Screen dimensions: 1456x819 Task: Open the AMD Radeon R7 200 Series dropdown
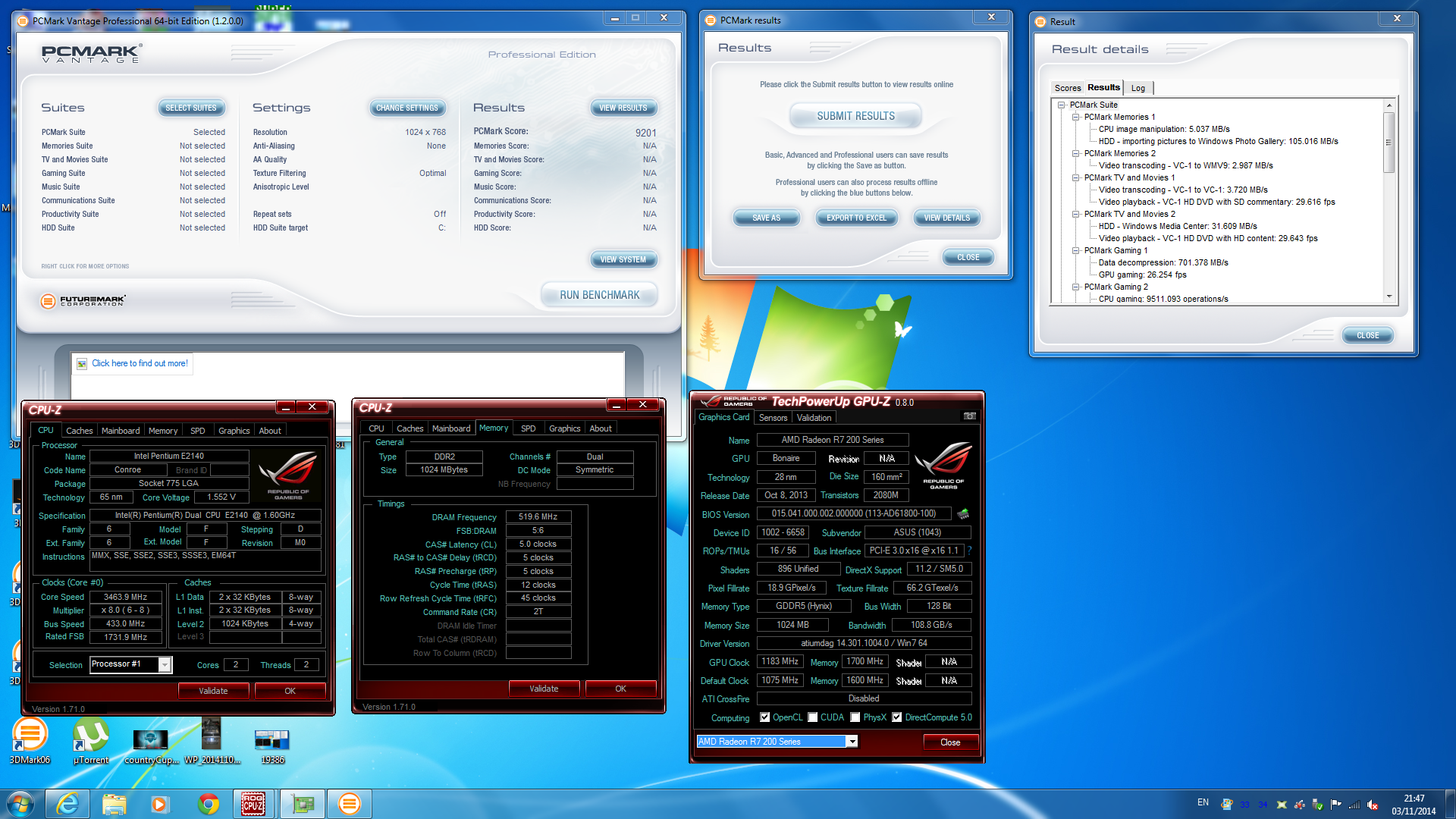point(852,742)
